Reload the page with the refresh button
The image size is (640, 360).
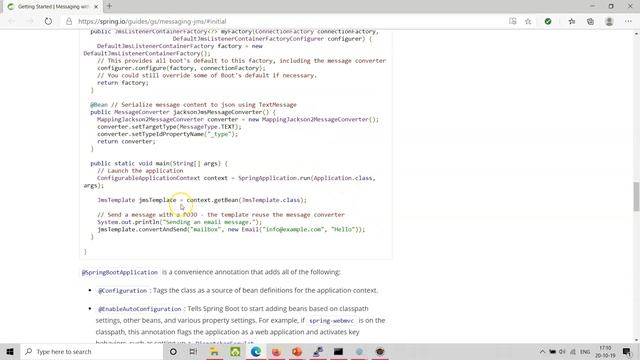(48, 21)
